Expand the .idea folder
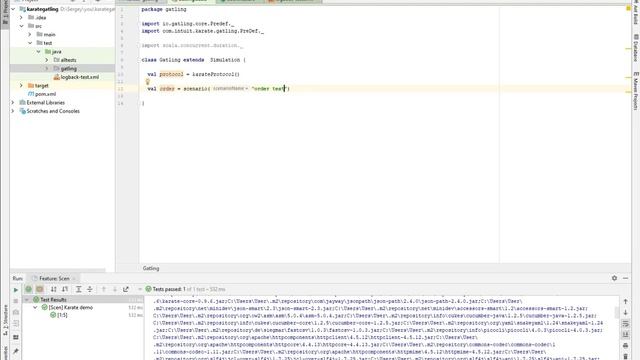This screenshot has width=640, height=360. pyautogui.click(x=22, y=18)
